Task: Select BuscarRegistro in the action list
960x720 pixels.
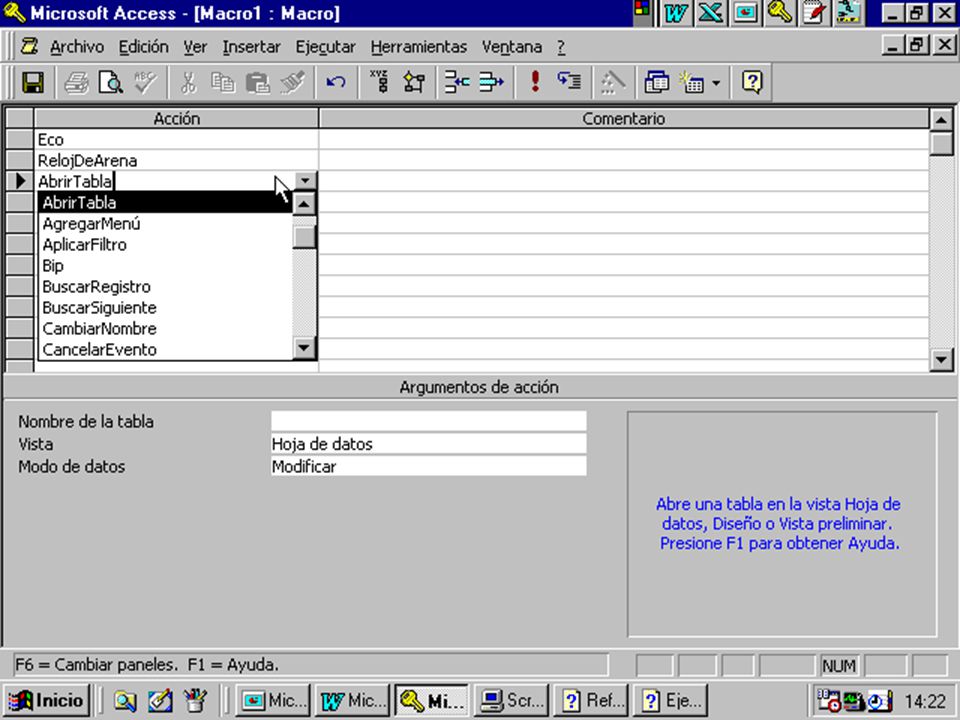Action: pos(165,287)
